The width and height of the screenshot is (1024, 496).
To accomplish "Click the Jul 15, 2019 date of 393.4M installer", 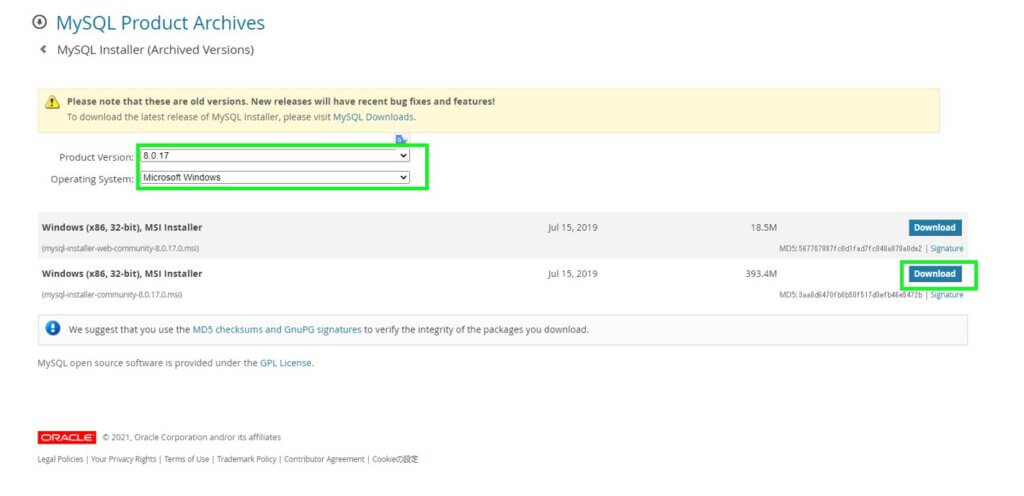I will 573,274.
